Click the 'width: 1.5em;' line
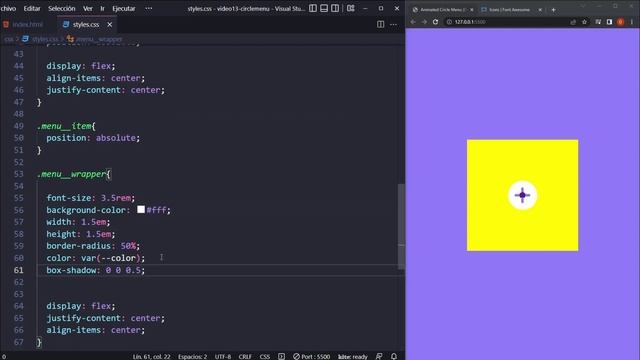 coord(78,222)
